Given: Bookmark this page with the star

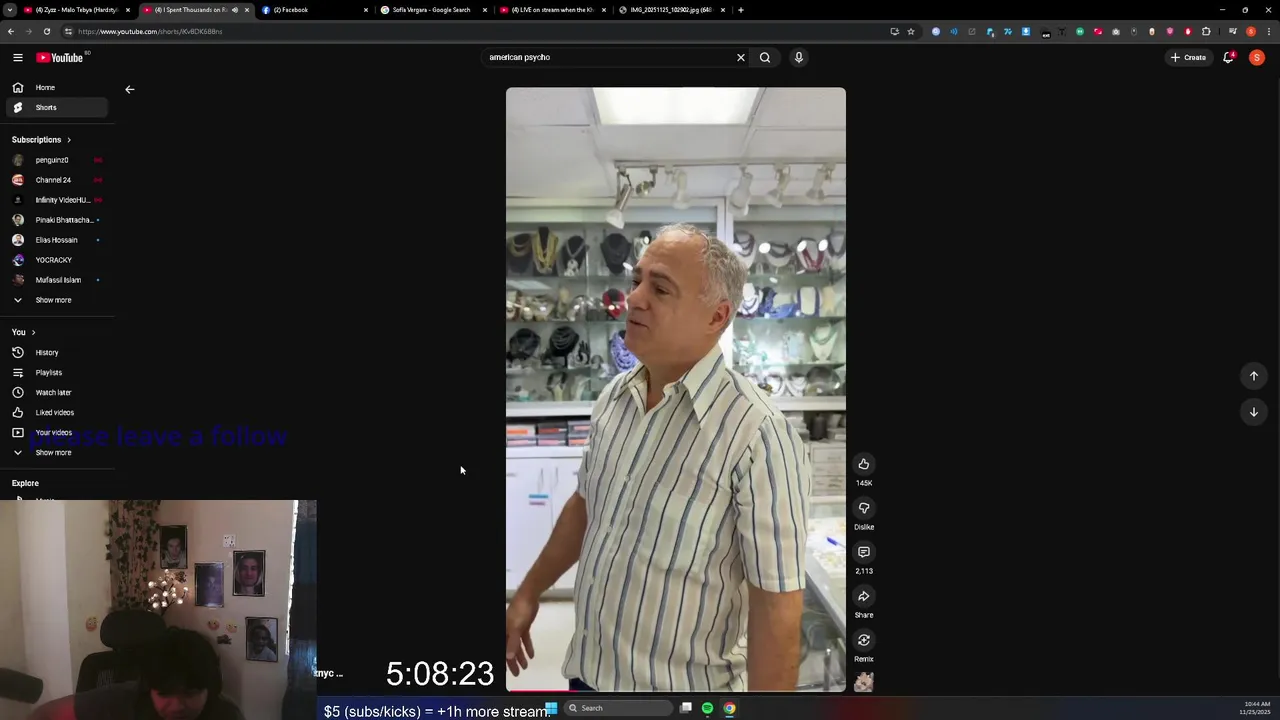Looking at the screenshot, I should pyautogui.click(x=911, y=31).
